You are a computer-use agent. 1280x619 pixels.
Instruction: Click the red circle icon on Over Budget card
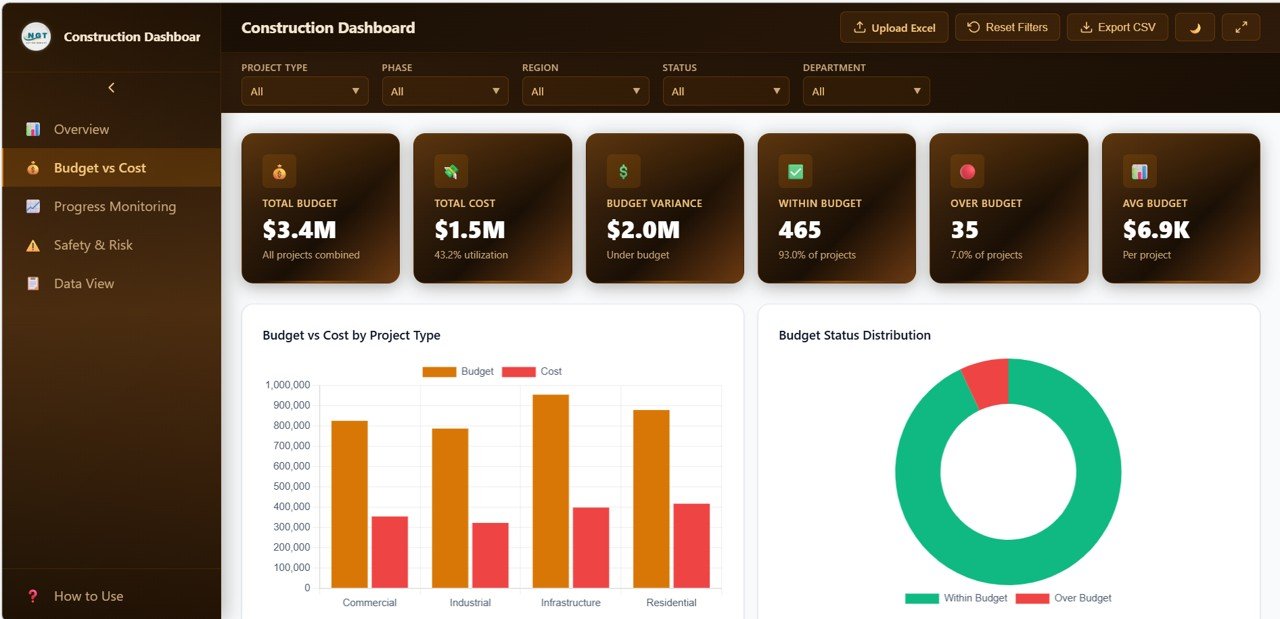pos(967,172)
